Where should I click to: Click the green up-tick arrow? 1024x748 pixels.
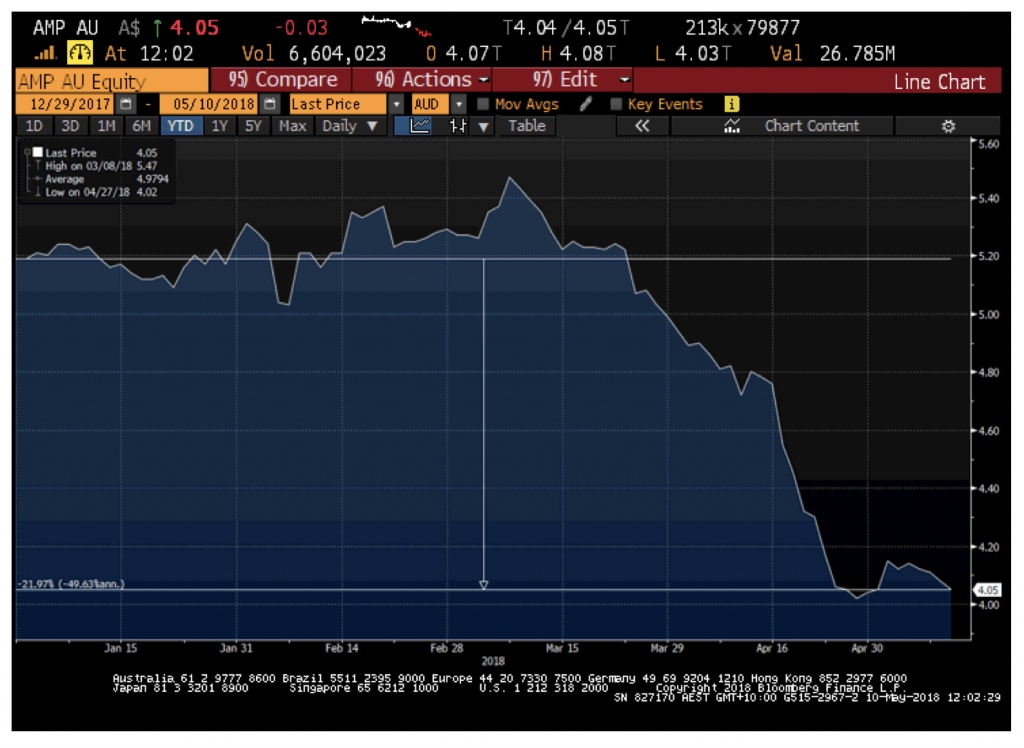point(157,28)
